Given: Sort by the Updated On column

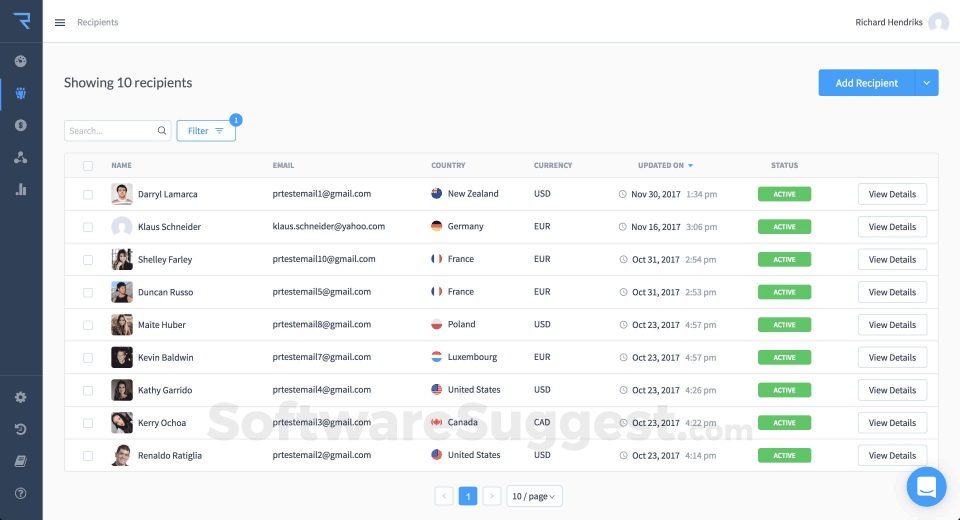Looking at the screenshot, I should 666,165.
